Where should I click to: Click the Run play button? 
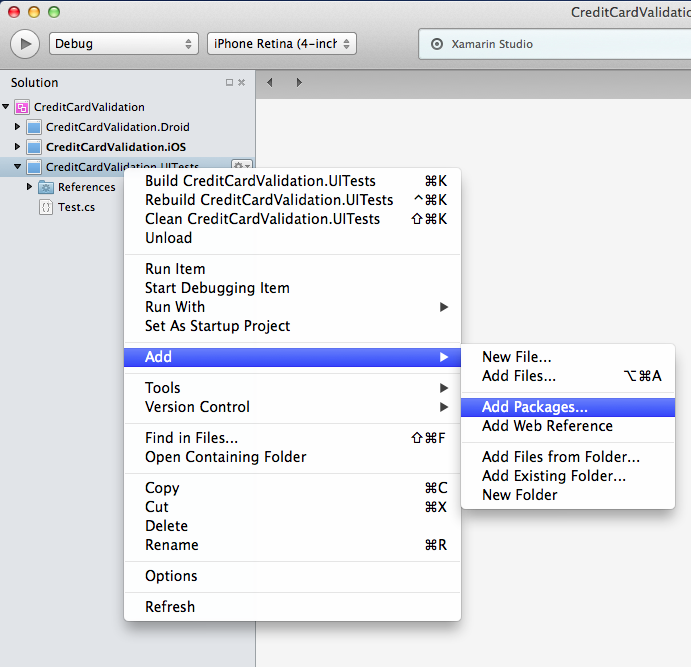coord(25,44)
